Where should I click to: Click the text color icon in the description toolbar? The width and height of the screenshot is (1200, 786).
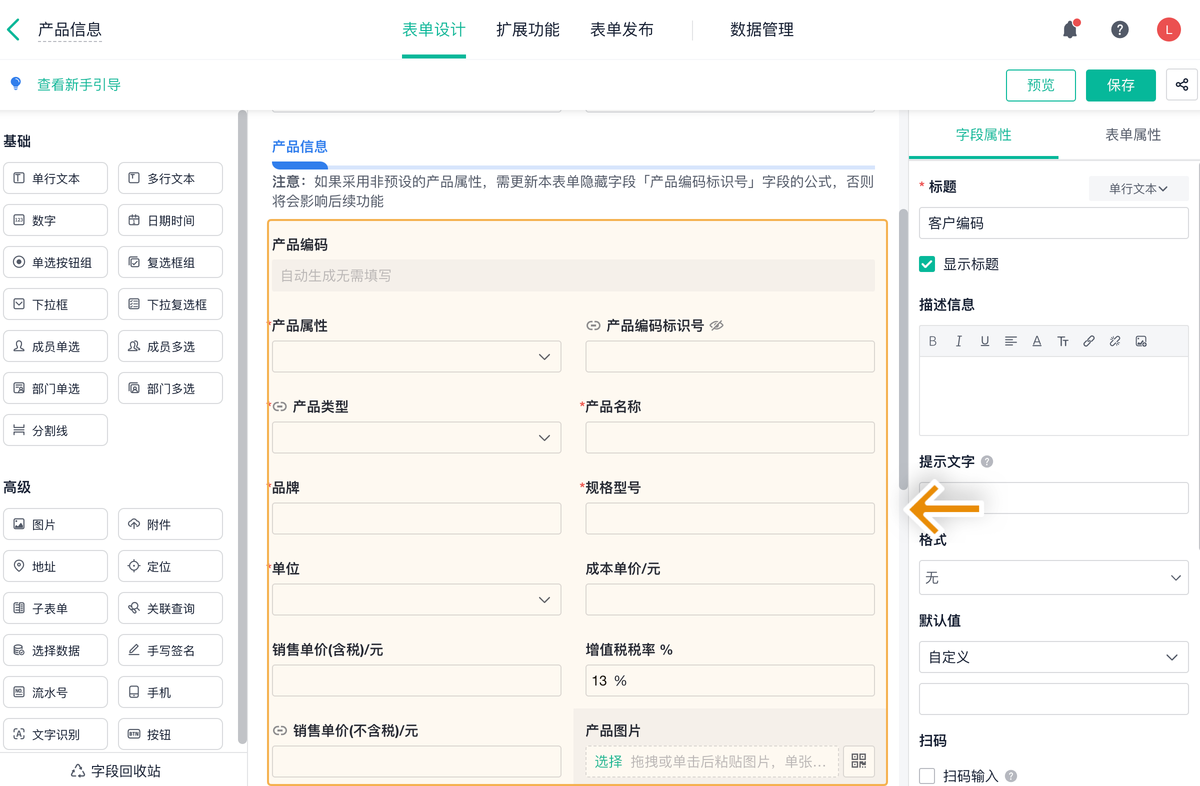coord(1037,341)
